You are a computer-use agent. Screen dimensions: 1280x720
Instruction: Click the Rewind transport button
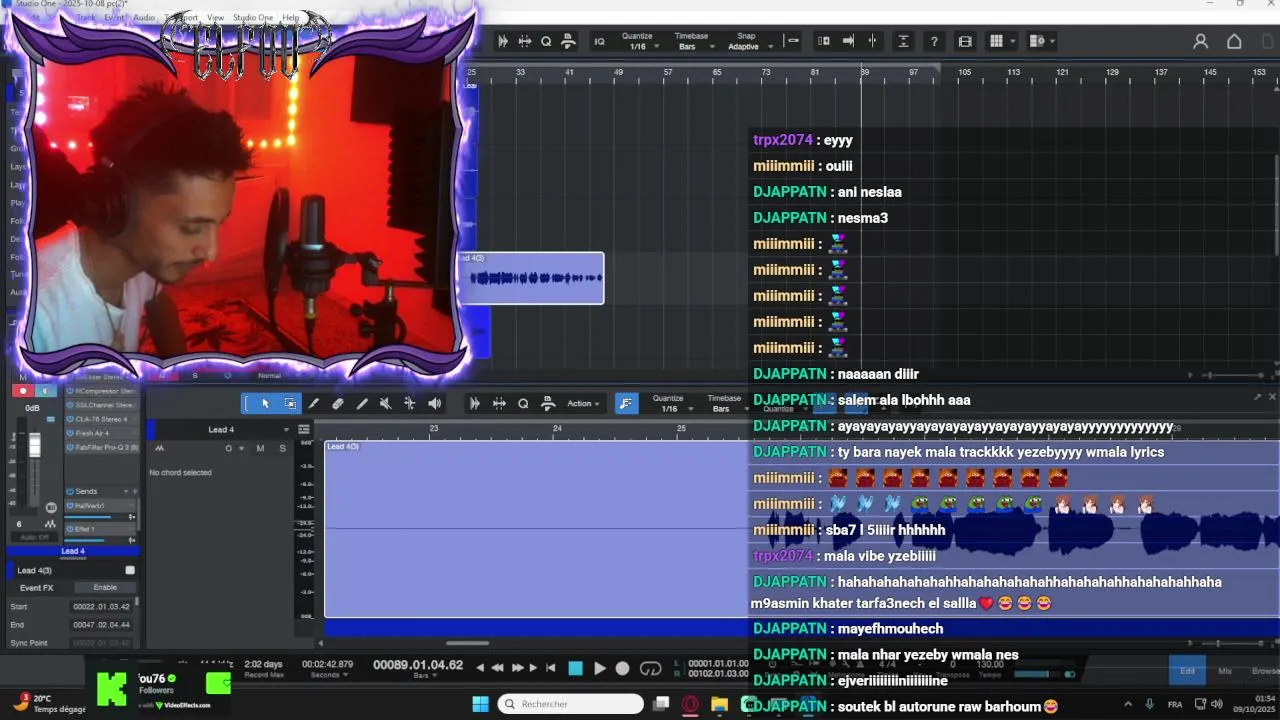pyautogui.click(x=497, y=668)
